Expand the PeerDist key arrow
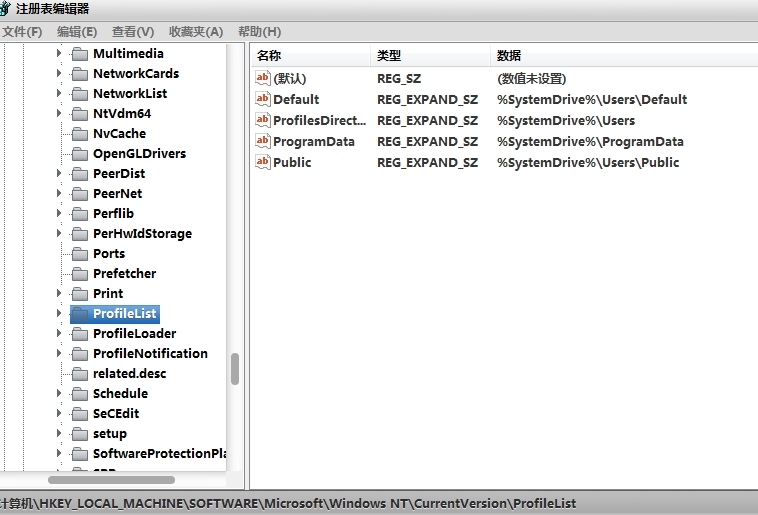The image size is (758, 515). (59, 173)
